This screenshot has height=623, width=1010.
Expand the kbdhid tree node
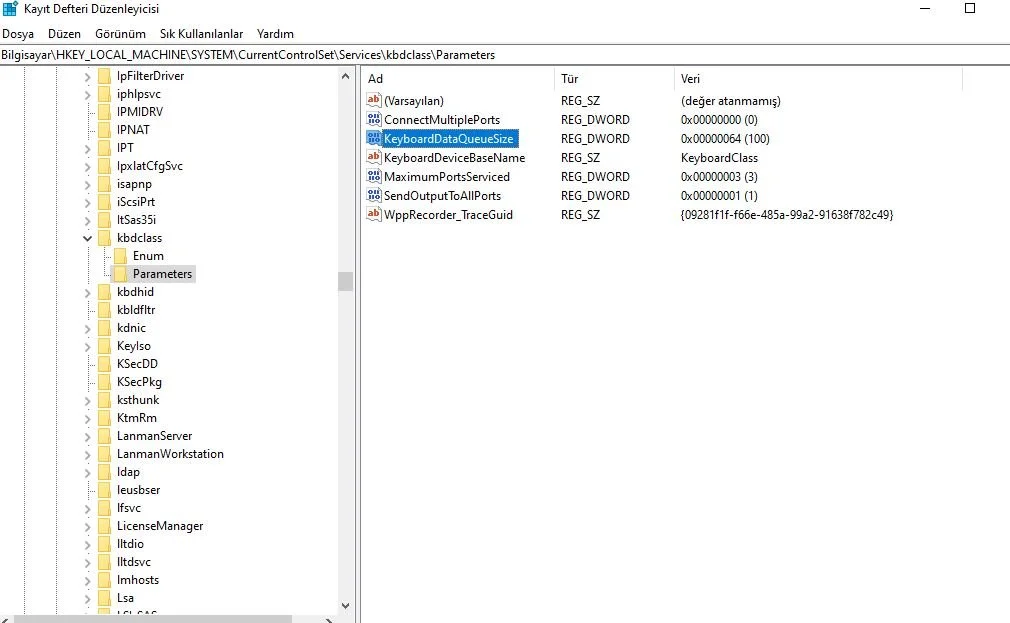[x=88, y=292]
